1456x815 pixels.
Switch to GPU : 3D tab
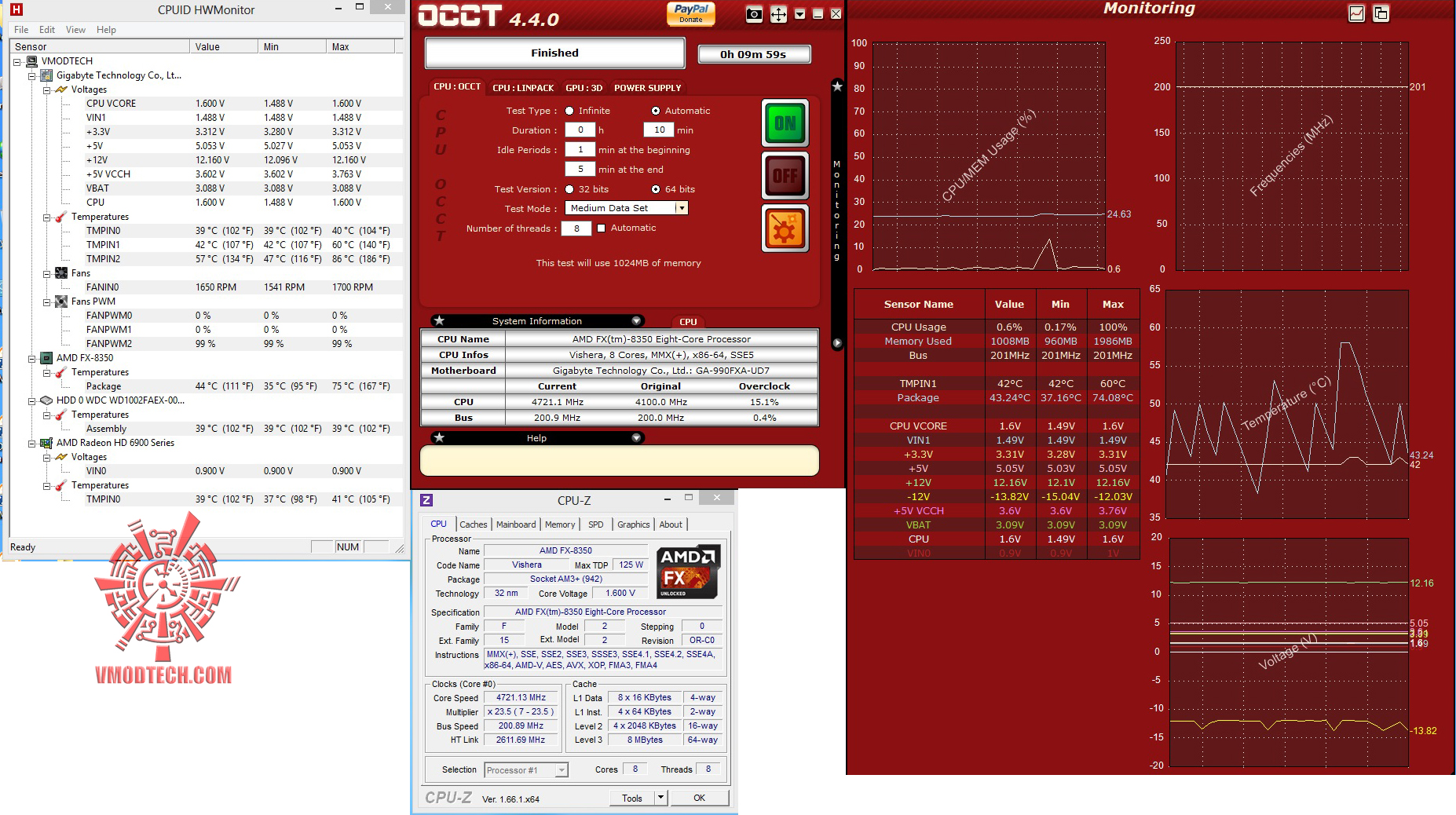584,88
